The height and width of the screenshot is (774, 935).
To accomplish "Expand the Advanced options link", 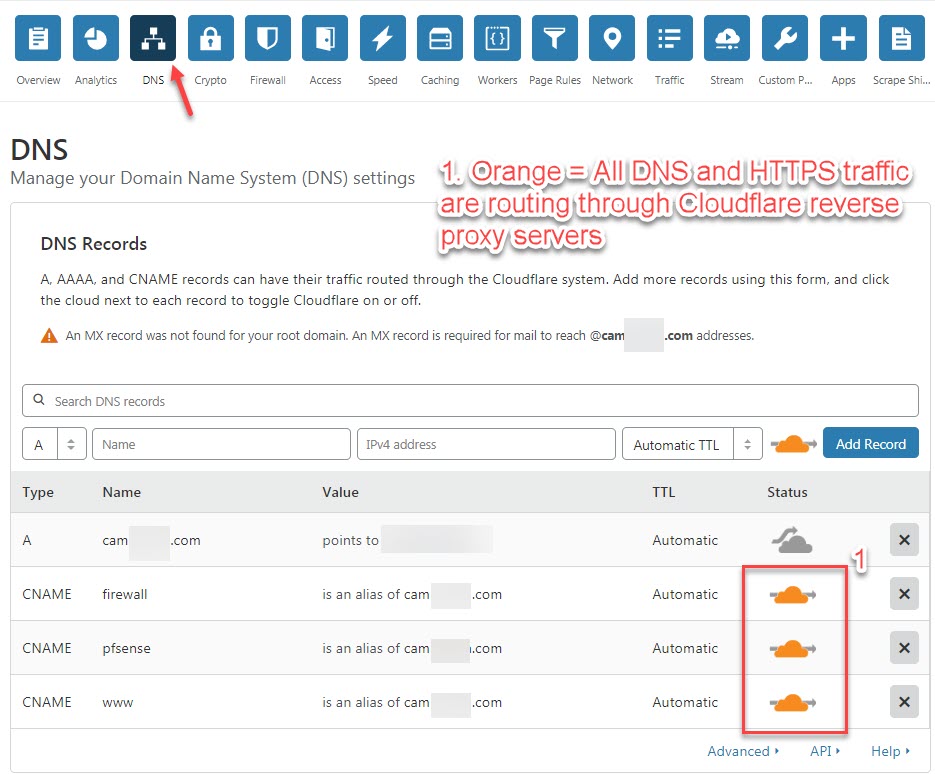I will coord(743,751).
